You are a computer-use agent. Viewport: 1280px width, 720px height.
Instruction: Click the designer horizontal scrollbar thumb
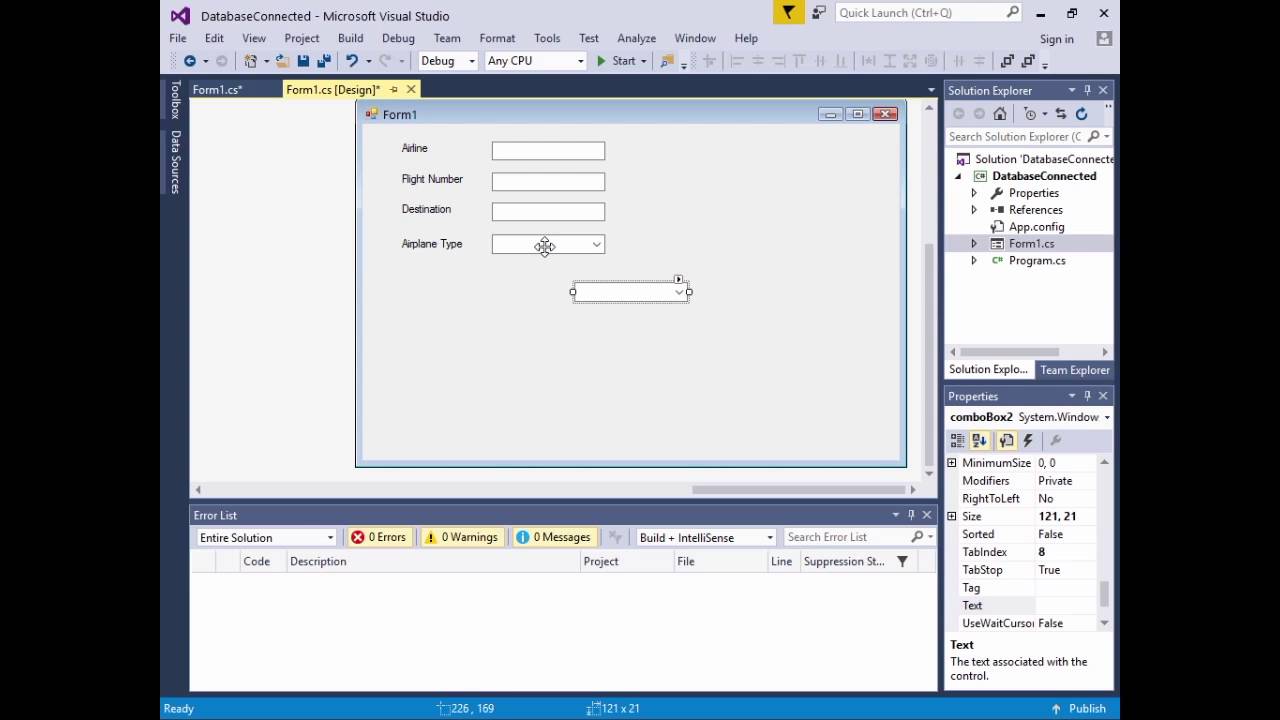798,490
